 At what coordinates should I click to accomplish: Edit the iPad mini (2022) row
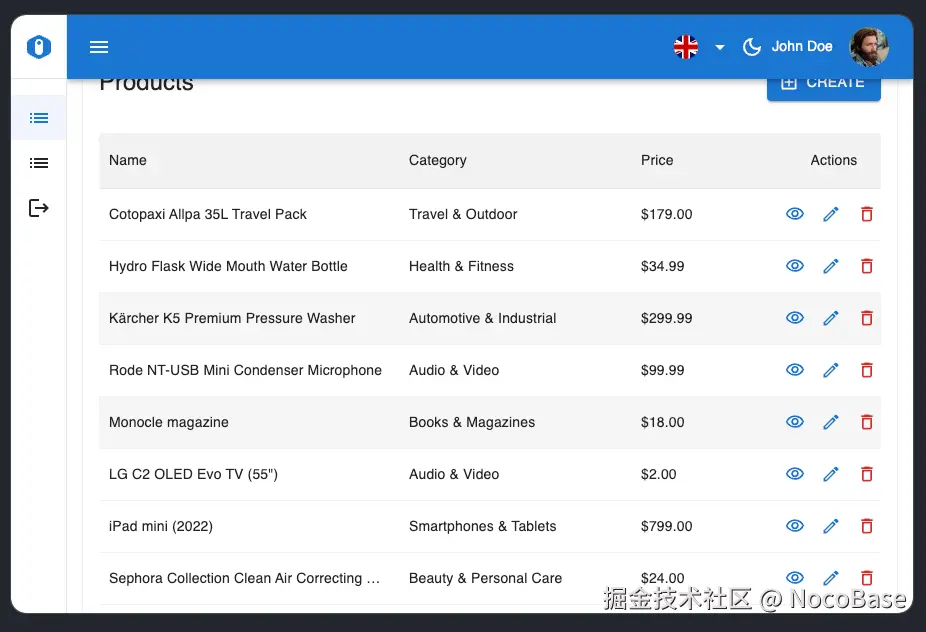tap(831, 526)
